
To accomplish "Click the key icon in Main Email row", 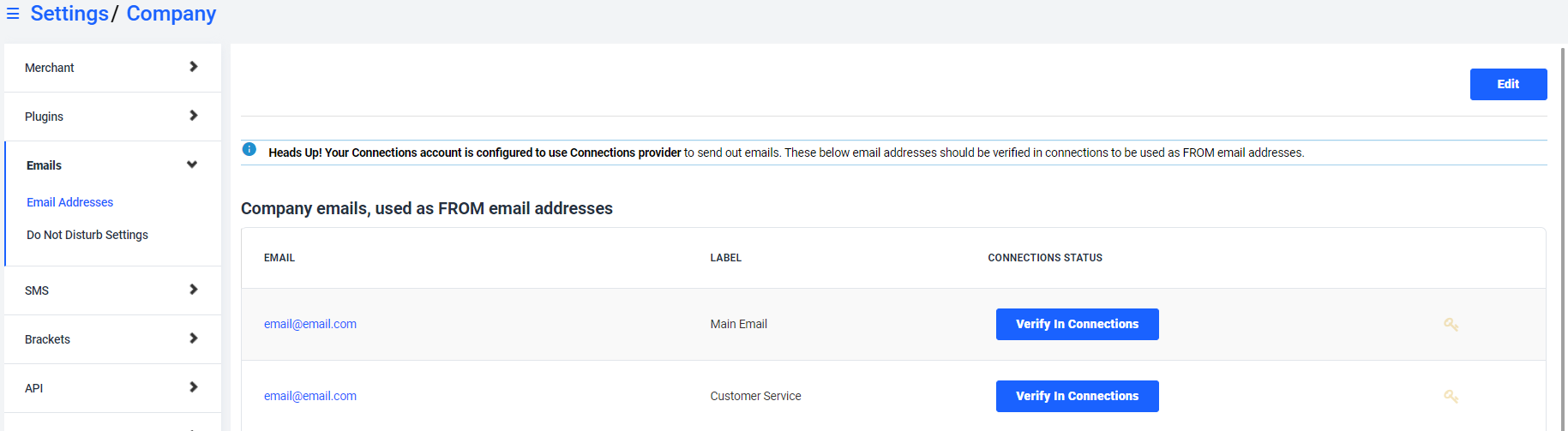I will [1451, 325].
